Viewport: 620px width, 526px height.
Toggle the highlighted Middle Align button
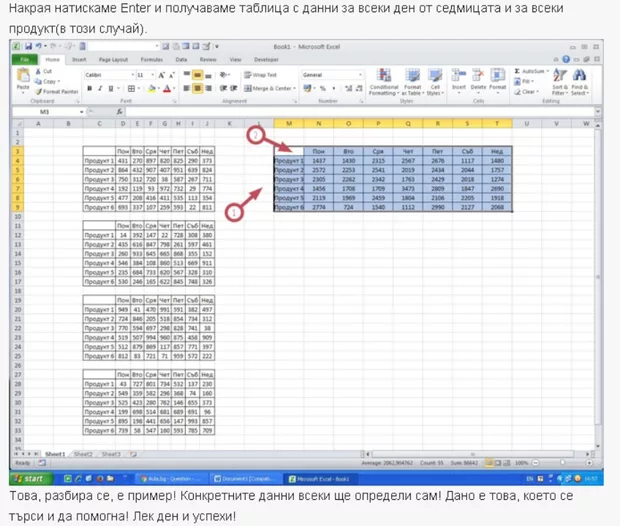[197, 75]
